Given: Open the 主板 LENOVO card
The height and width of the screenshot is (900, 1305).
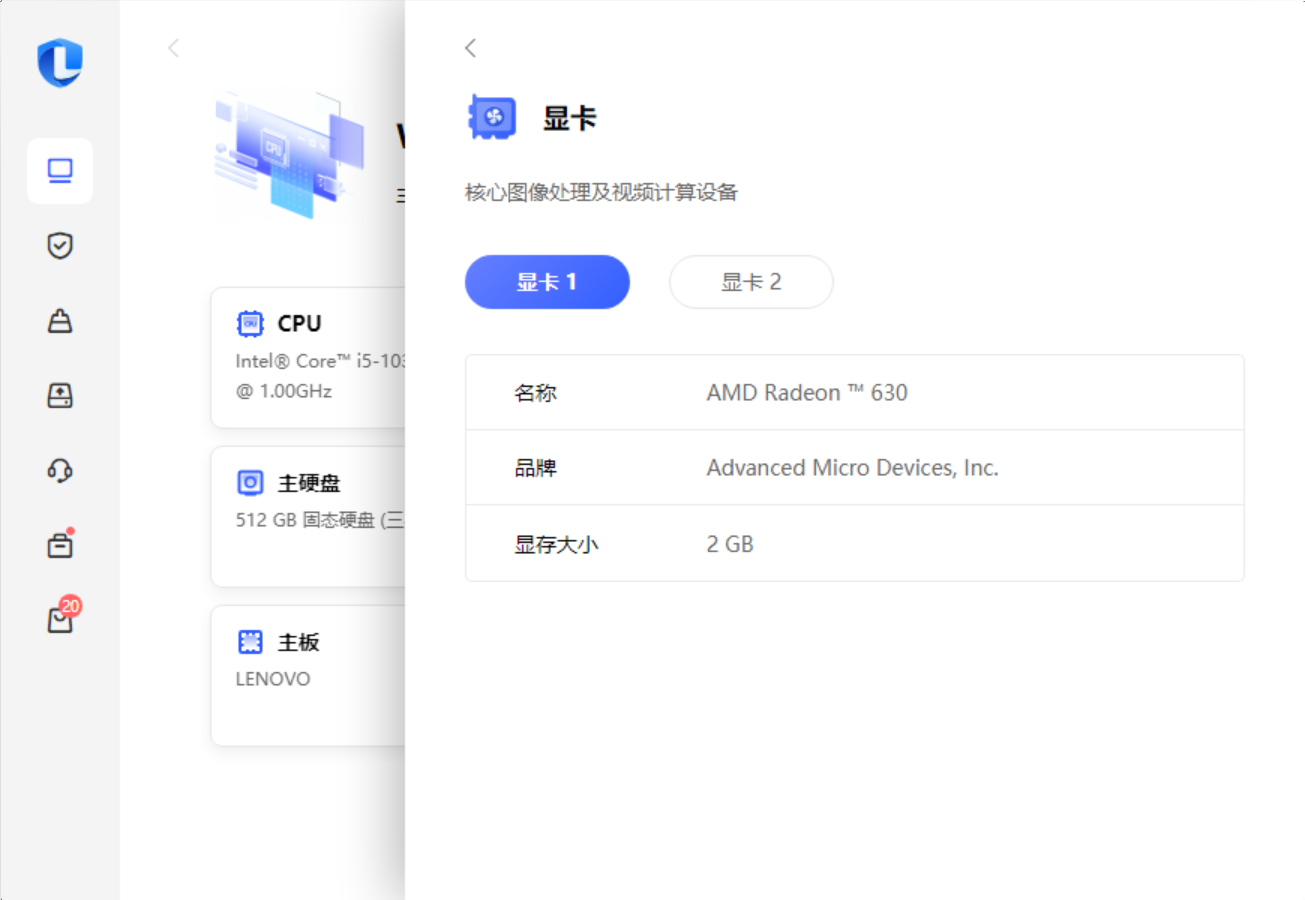Looking at the screenshot, I should coord(308,676).
